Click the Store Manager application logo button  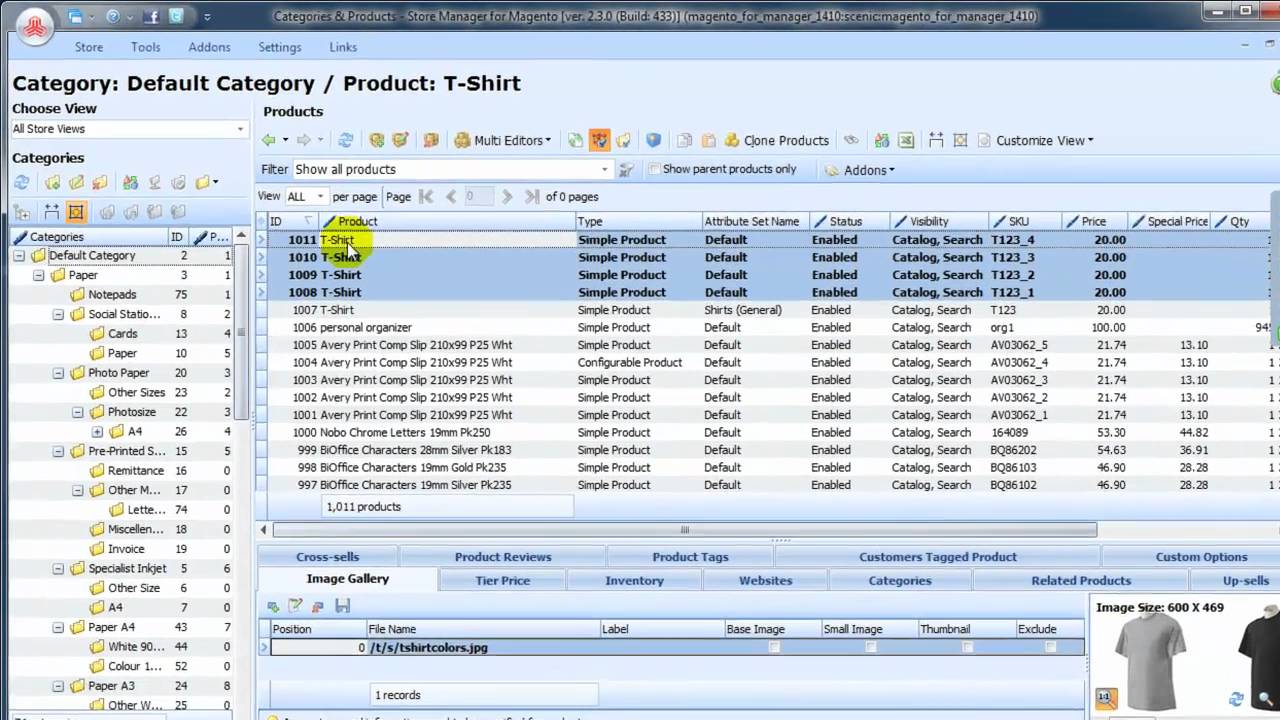36,27
